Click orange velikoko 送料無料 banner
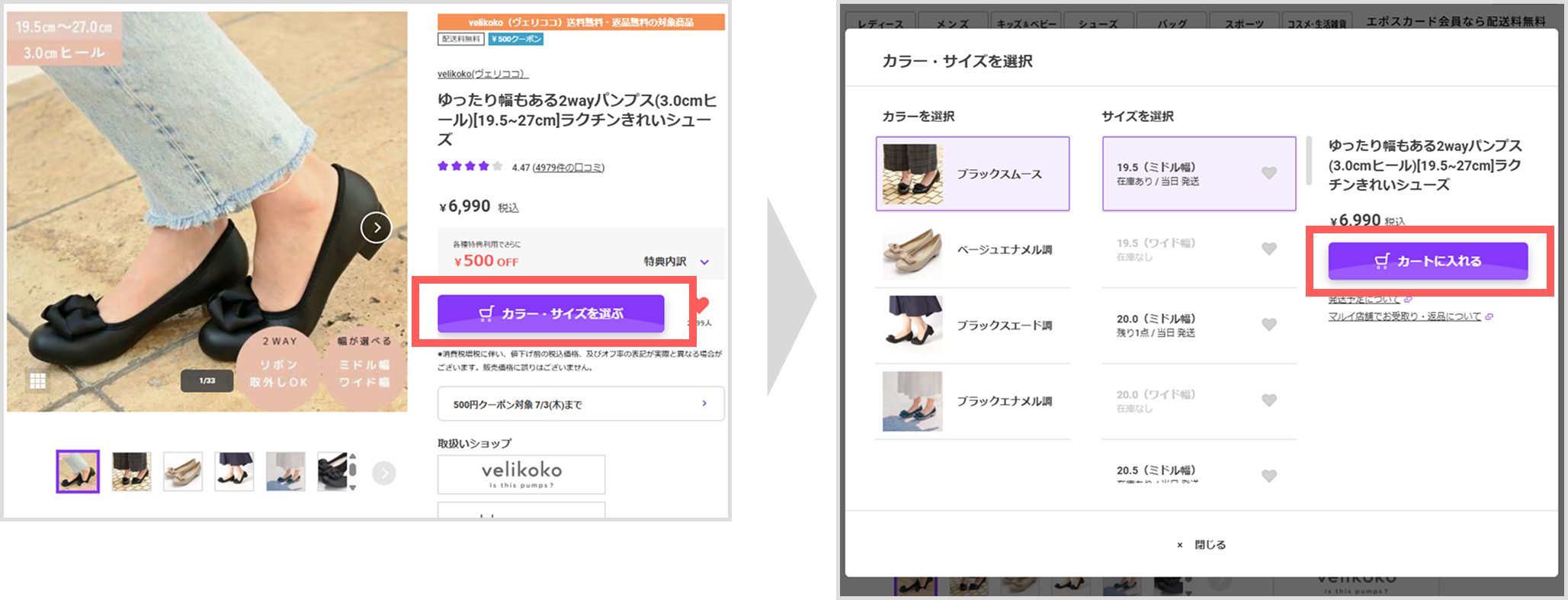 (x=581, y=22)
